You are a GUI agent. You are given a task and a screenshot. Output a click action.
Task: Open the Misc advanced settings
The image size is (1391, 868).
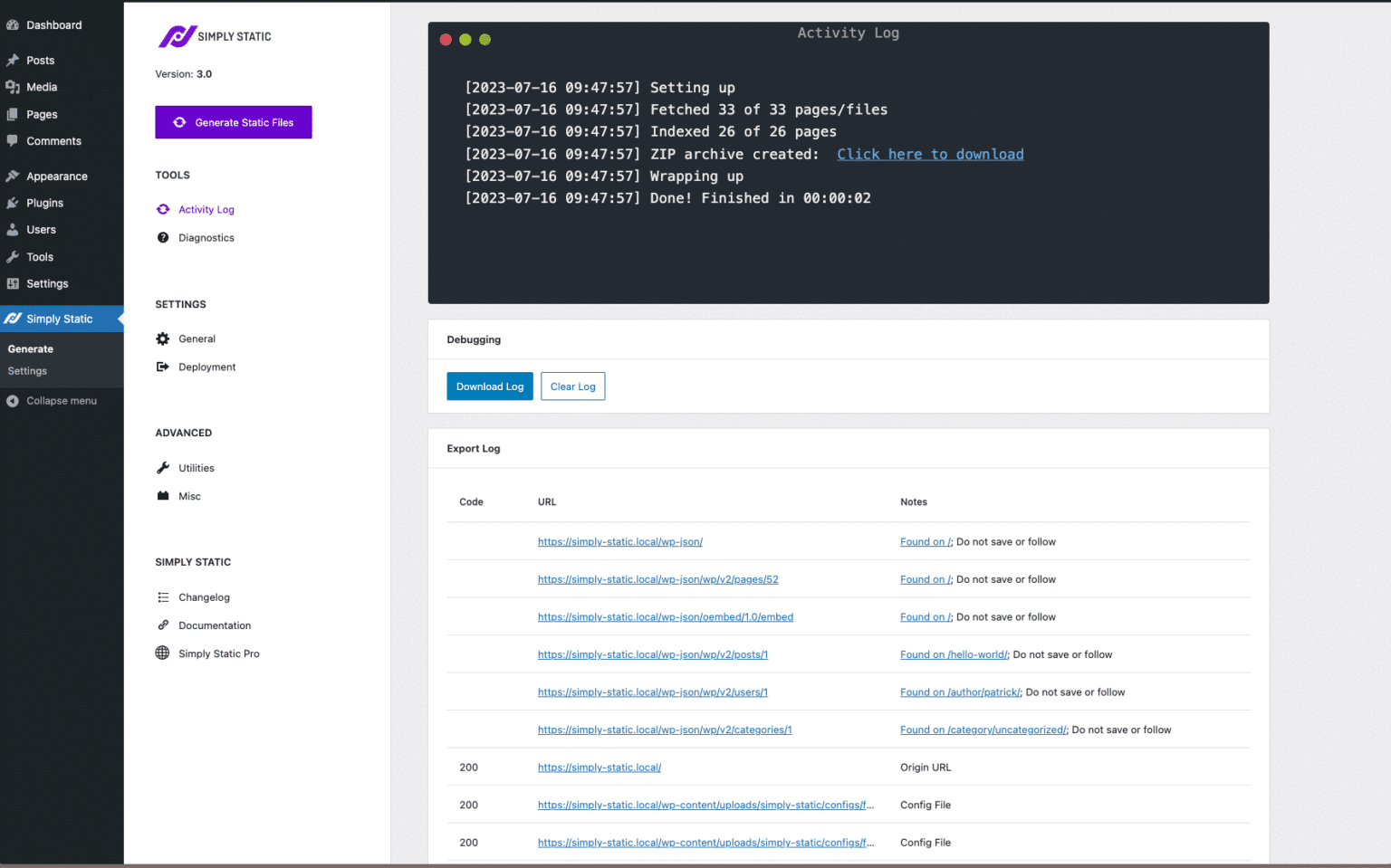(x=190, y=496)
